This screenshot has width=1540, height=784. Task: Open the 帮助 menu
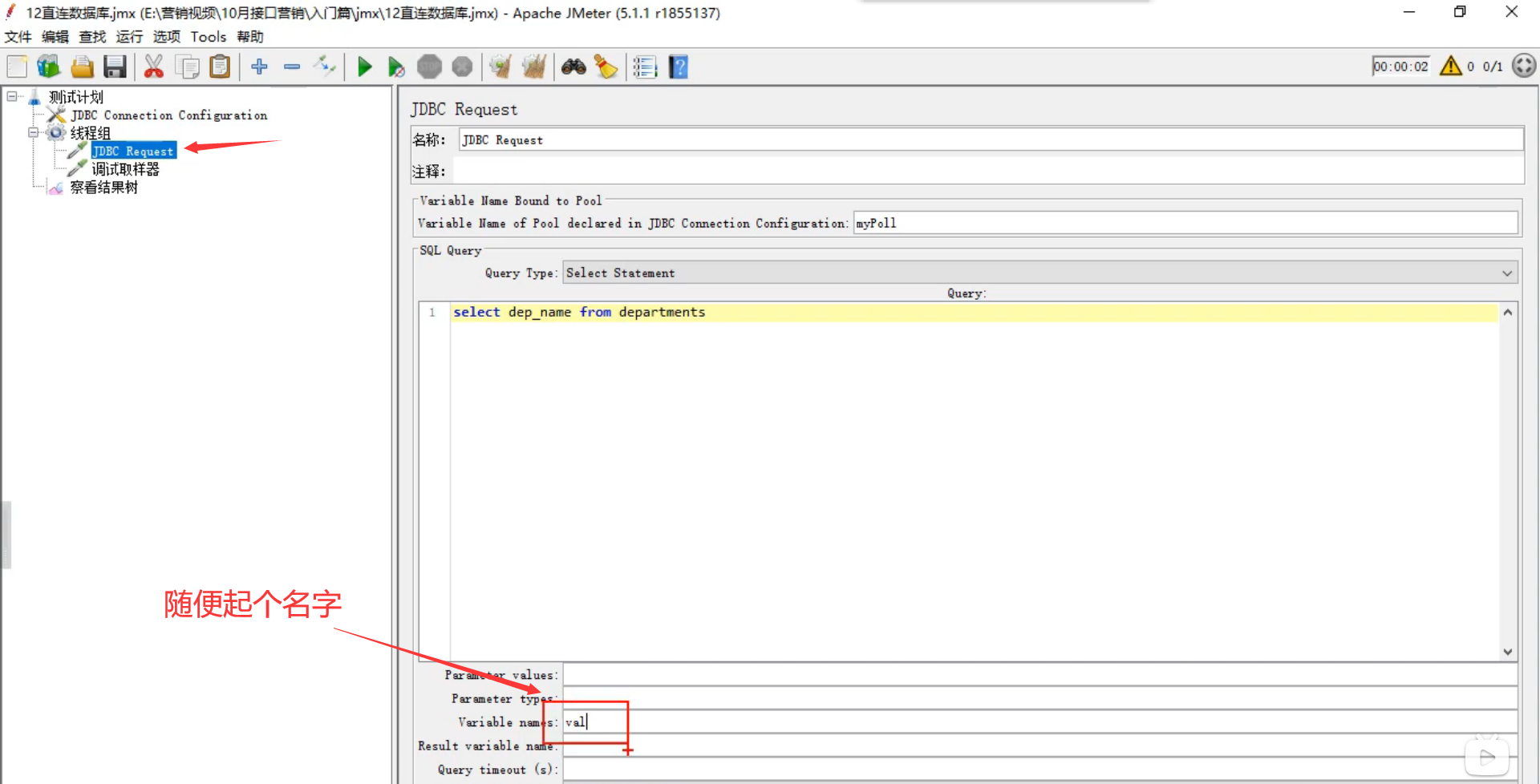[x=250, y=37]
